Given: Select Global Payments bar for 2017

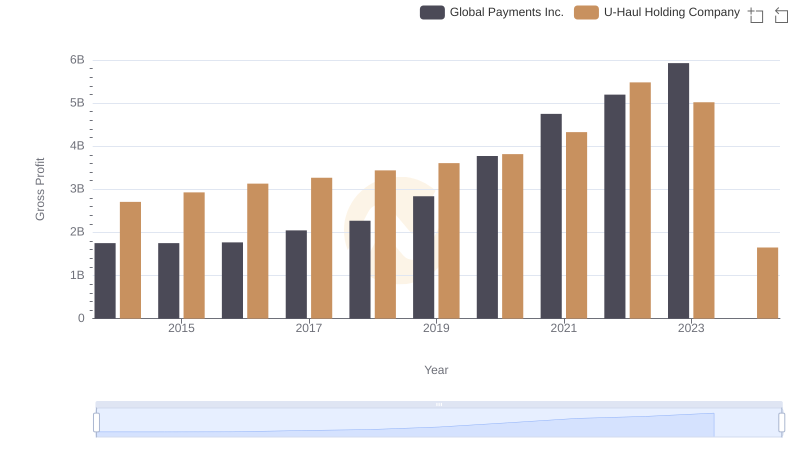Looking at the screenshot, I should tap(296, 274).
